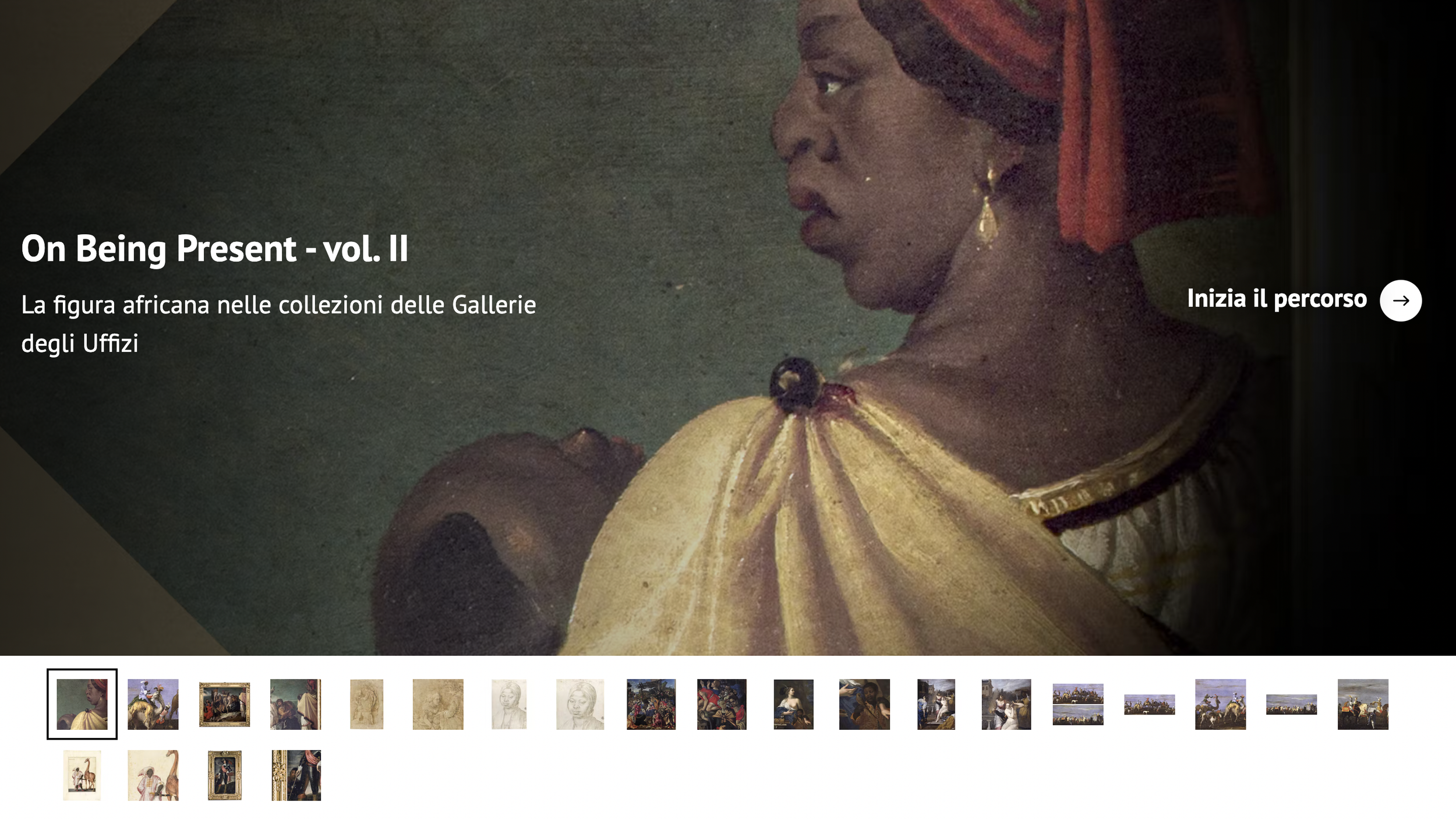The image size is (1456, 819).
Task: Open the close-up thumbnail of man in white robes
Action: pos(153,775)
